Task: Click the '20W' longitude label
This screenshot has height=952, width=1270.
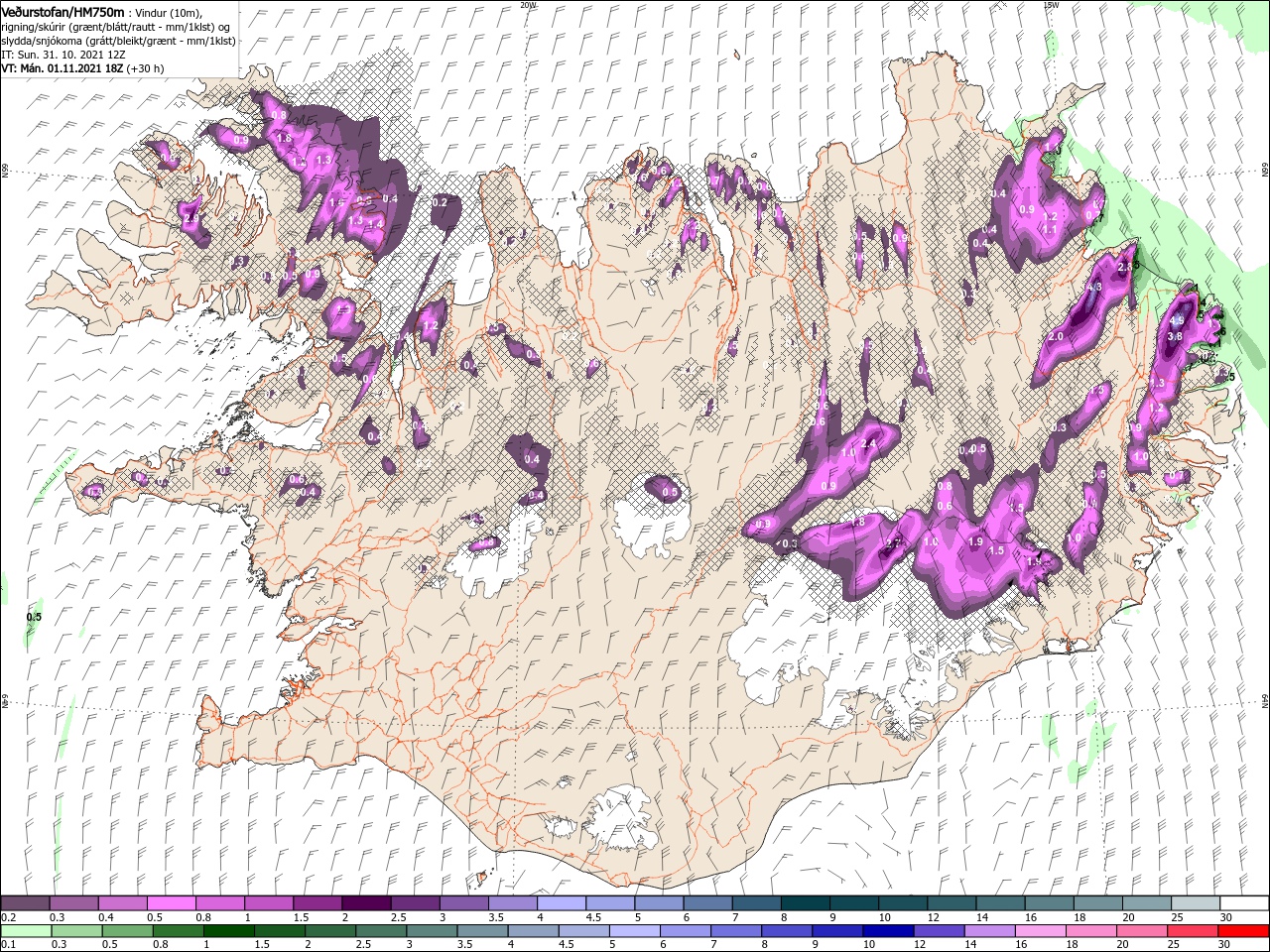Action: 529,5
